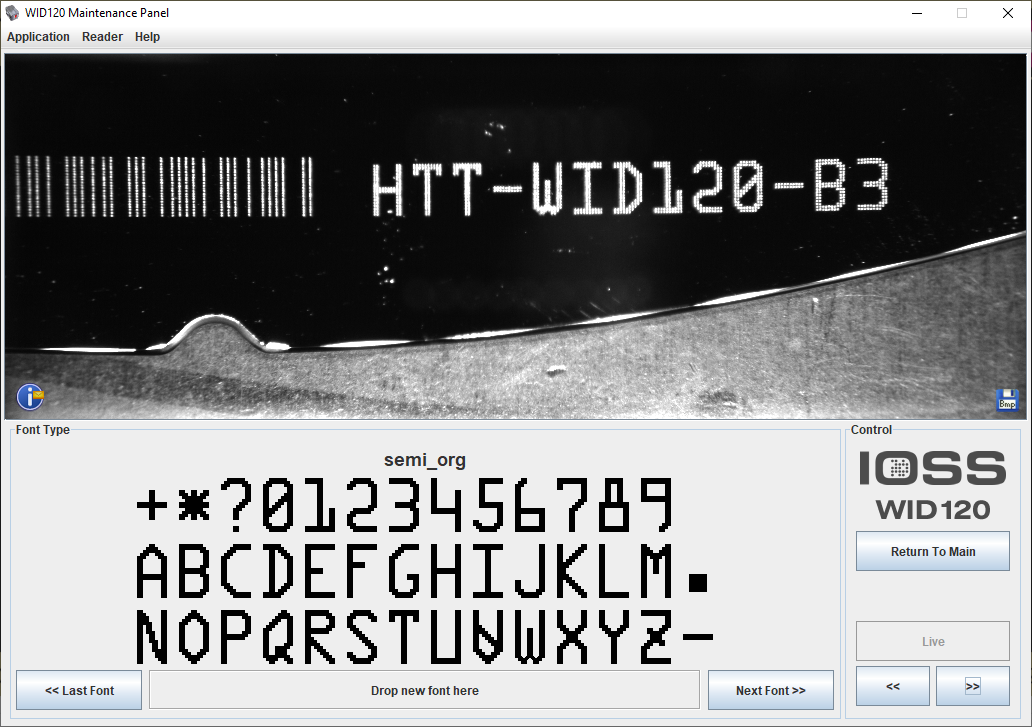The height and width of the screenshot is (727, 1032).
Task: Click the >> control button
Action: coord(973,686)
